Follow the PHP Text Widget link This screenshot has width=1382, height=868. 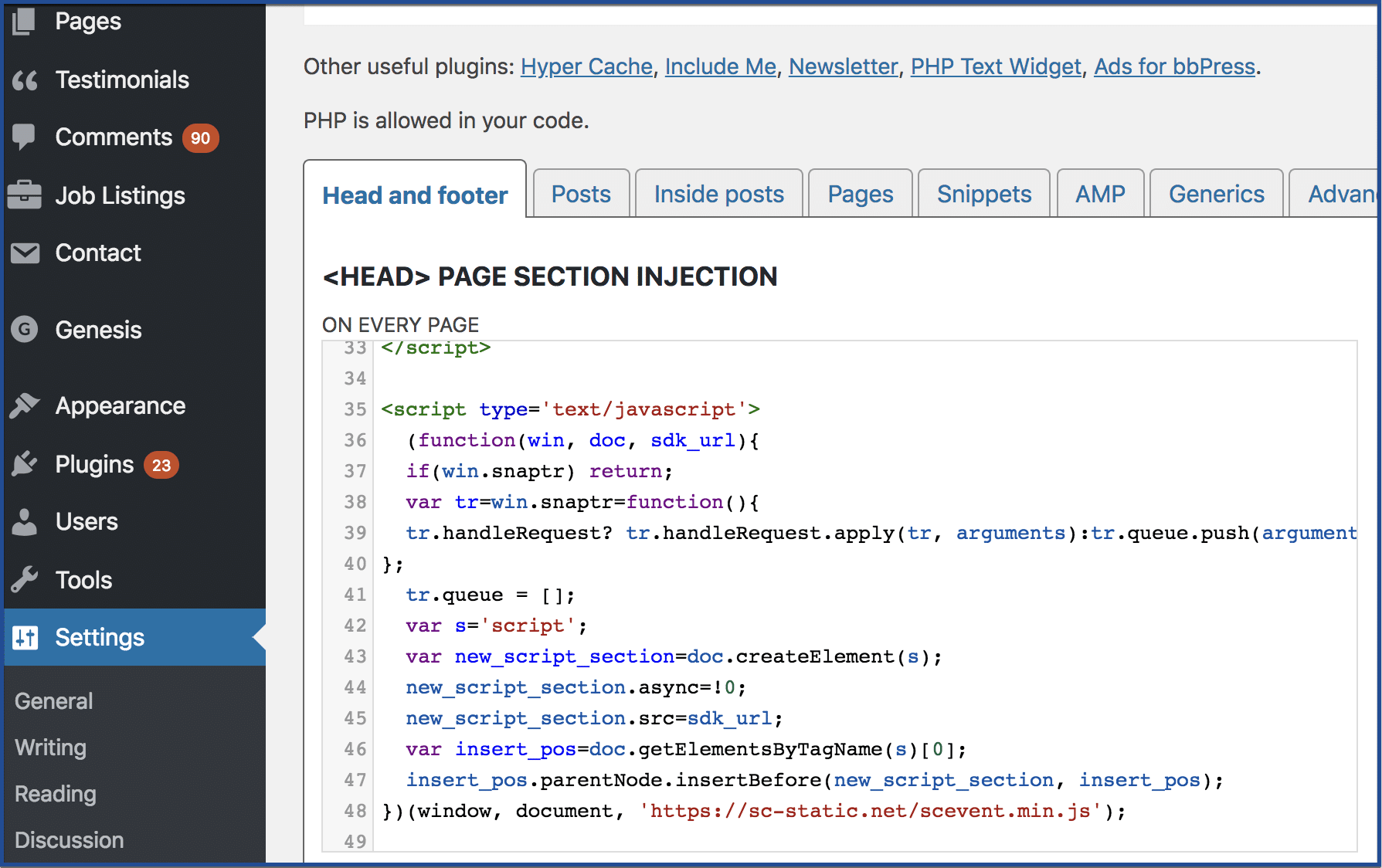pyautogui.click(x=996, y=67)
